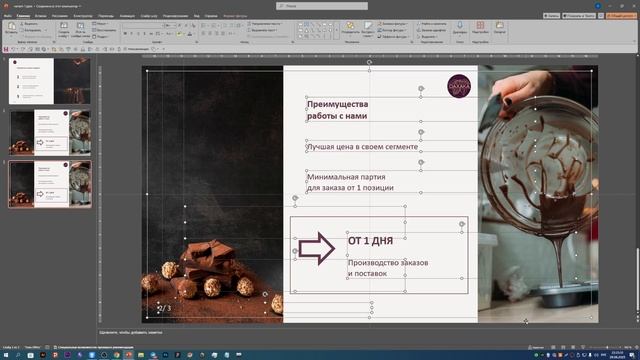
Task: Apply the font color swatch
Action: pyautogui.click(x=190, y=33)
